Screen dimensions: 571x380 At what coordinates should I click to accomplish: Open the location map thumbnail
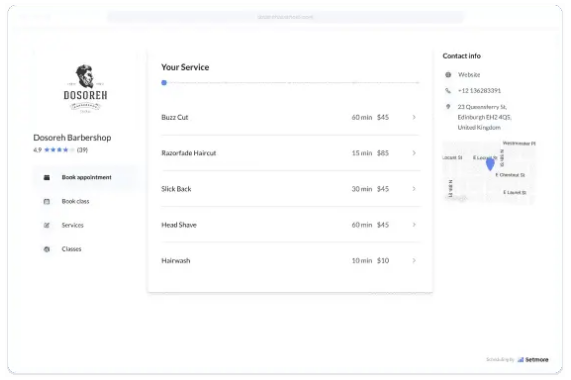[x=489, y=172]
